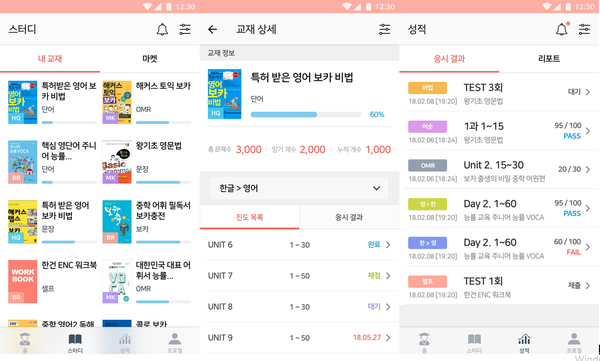Tap 어순 tag badge
The width and height of the screenshot is (600, 361).
[427, 126]
